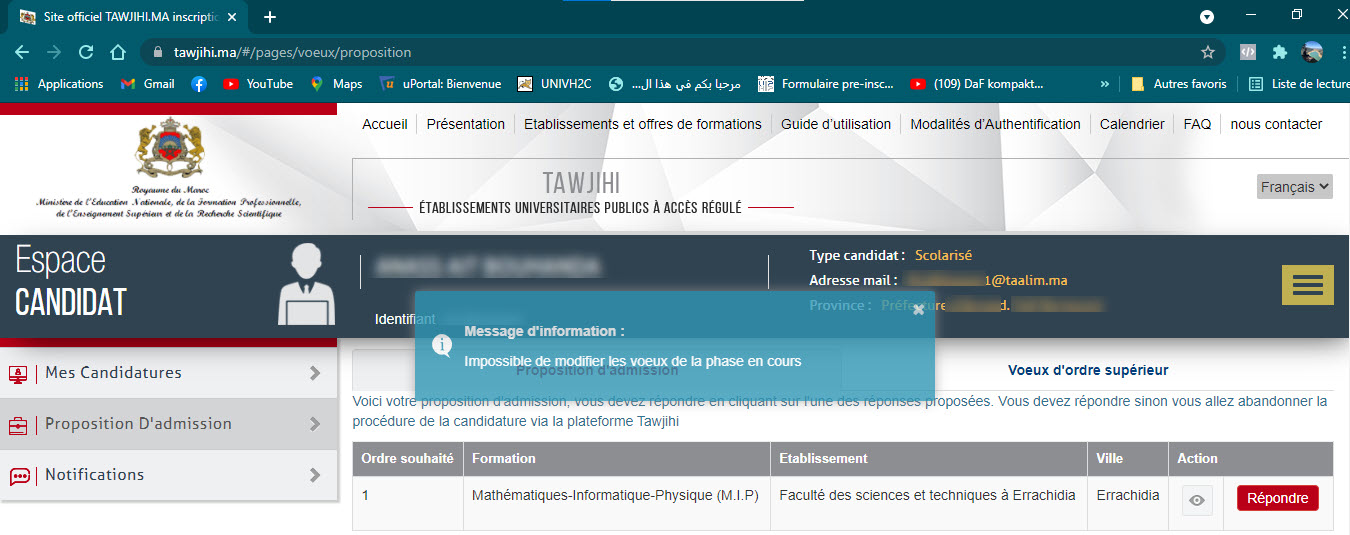Viewport: 1350px width, 535px height.
Task: Click the Mathématiques-Informatique-Physique (M.I.P) cell
Action: pos(617,503)
